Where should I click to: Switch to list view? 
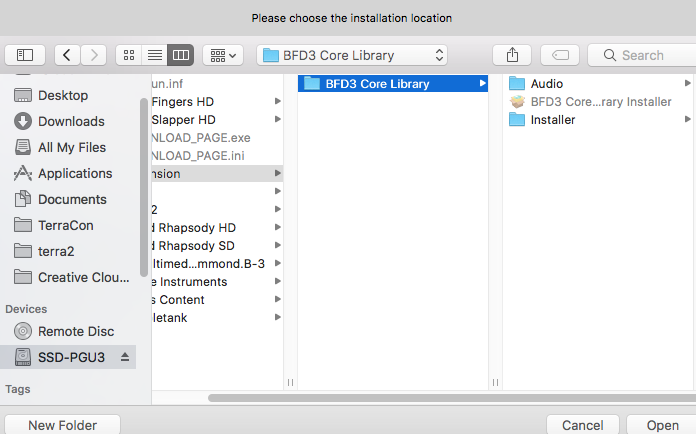(x=154, y=55)
